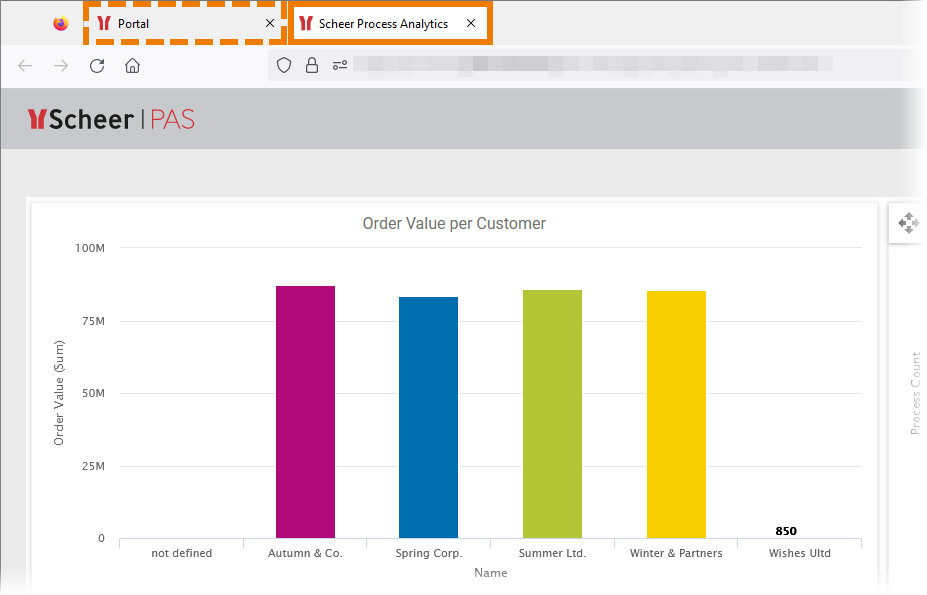Reload the current page
Screen dimensions: 927x595
[x=97, y=66]
